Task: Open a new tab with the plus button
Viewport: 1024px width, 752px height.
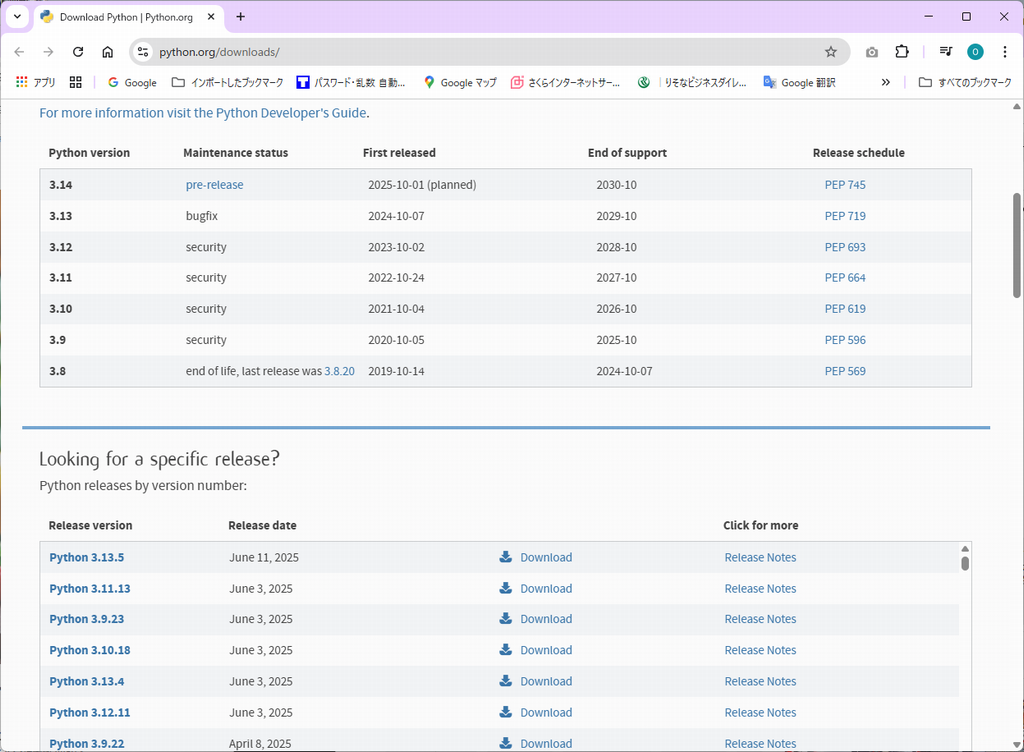Action: coord(240,17)
